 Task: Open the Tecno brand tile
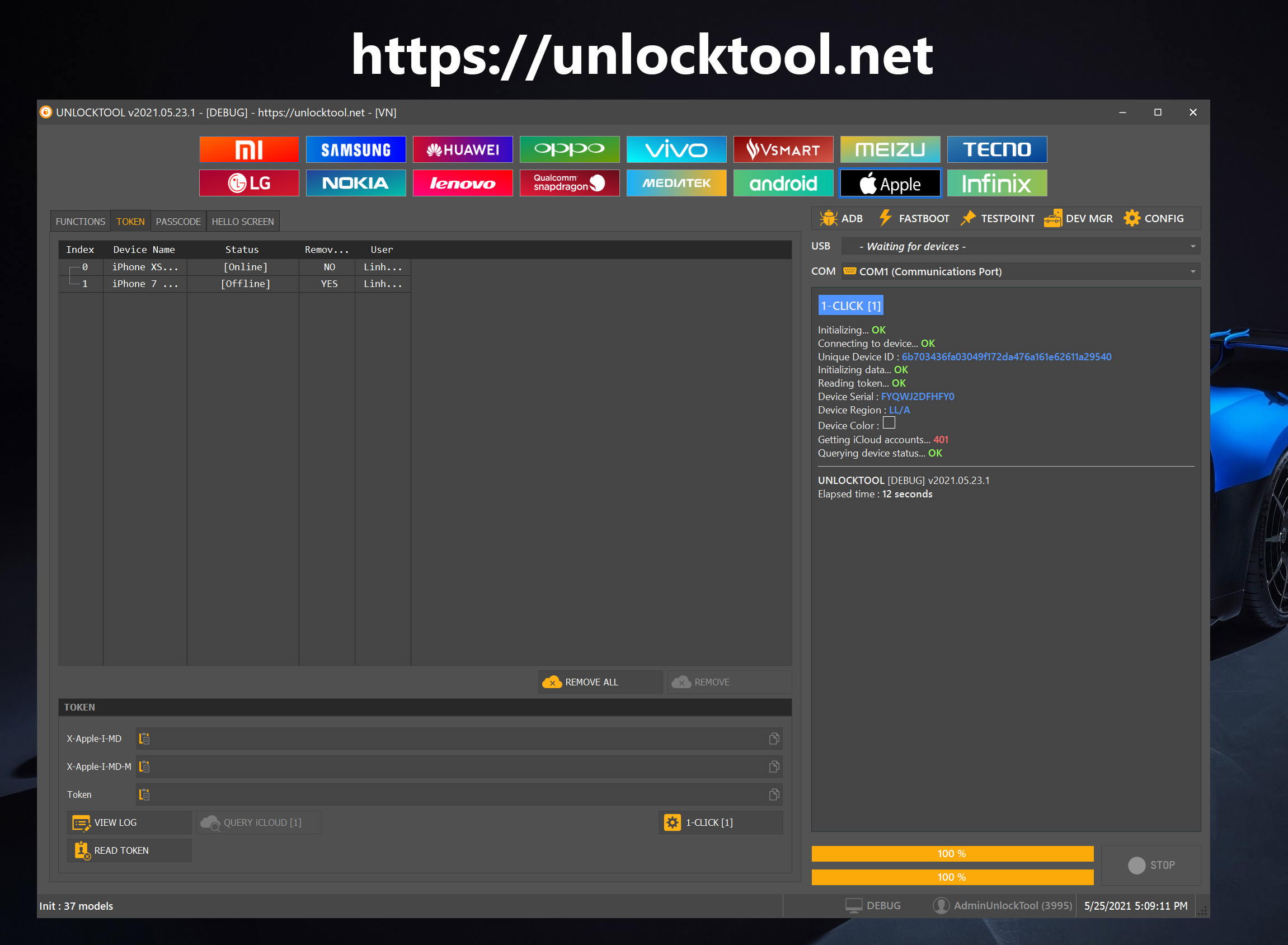(997, 149)
